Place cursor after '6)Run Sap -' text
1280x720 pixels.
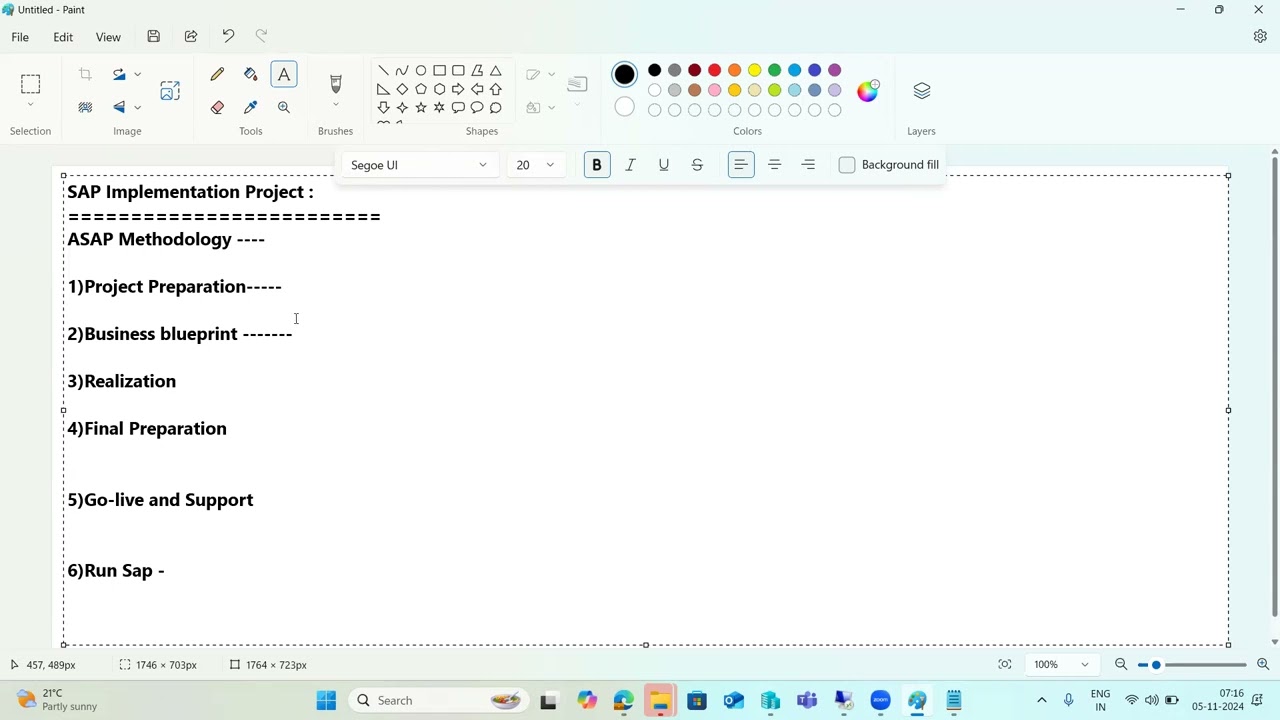click(167, 571)
